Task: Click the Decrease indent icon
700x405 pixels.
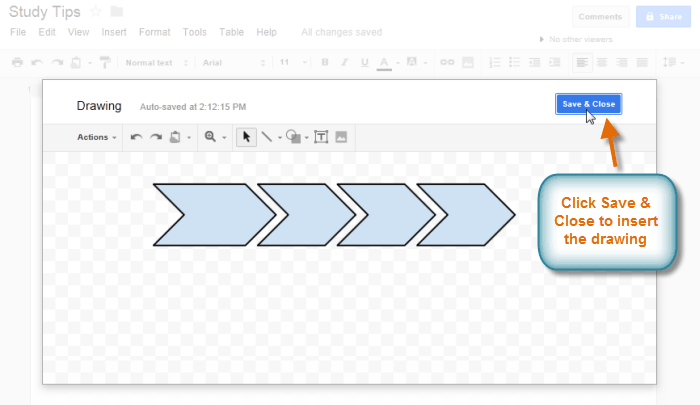Action: 534,63
